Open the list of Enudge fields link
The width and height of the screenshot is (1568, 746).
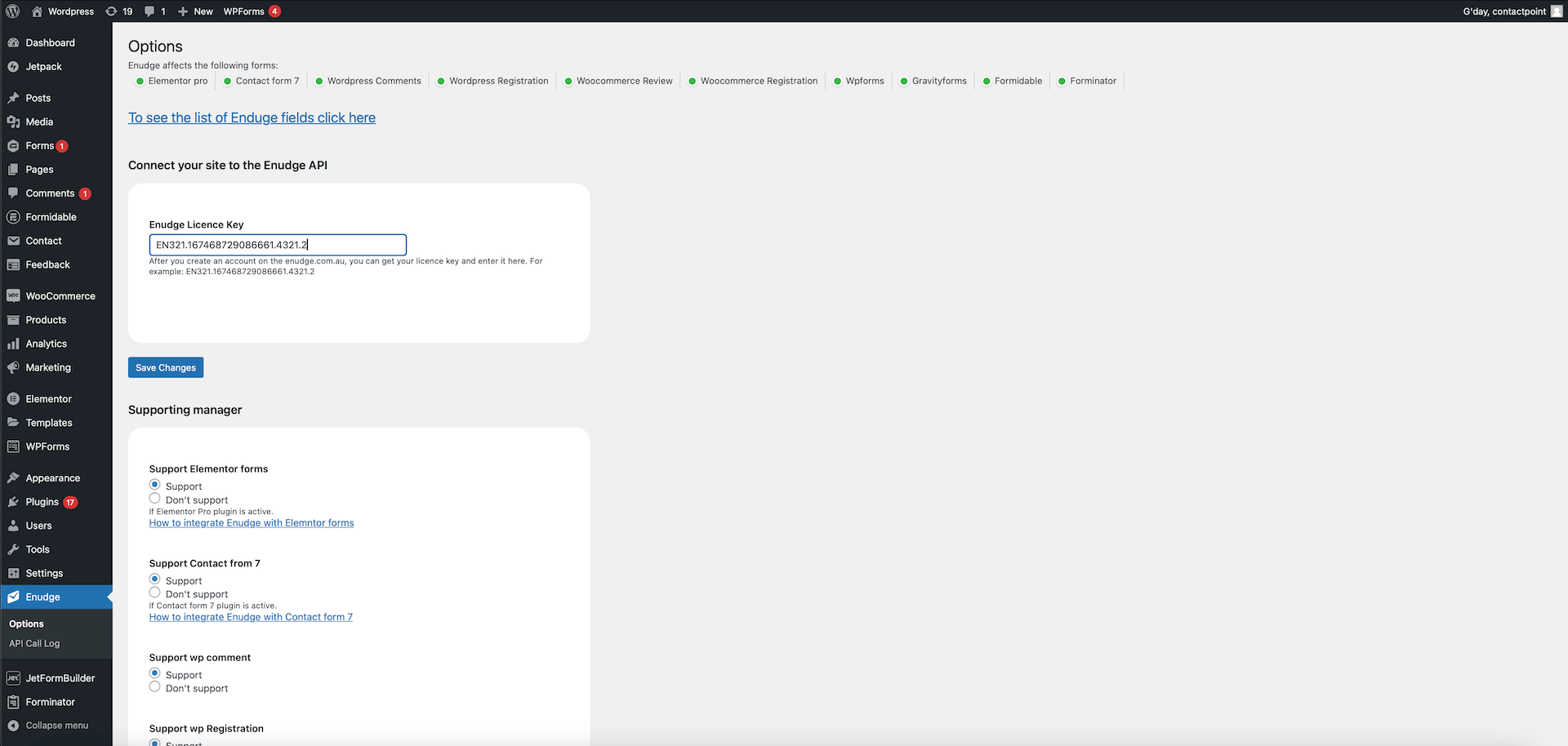coord(252,118)
